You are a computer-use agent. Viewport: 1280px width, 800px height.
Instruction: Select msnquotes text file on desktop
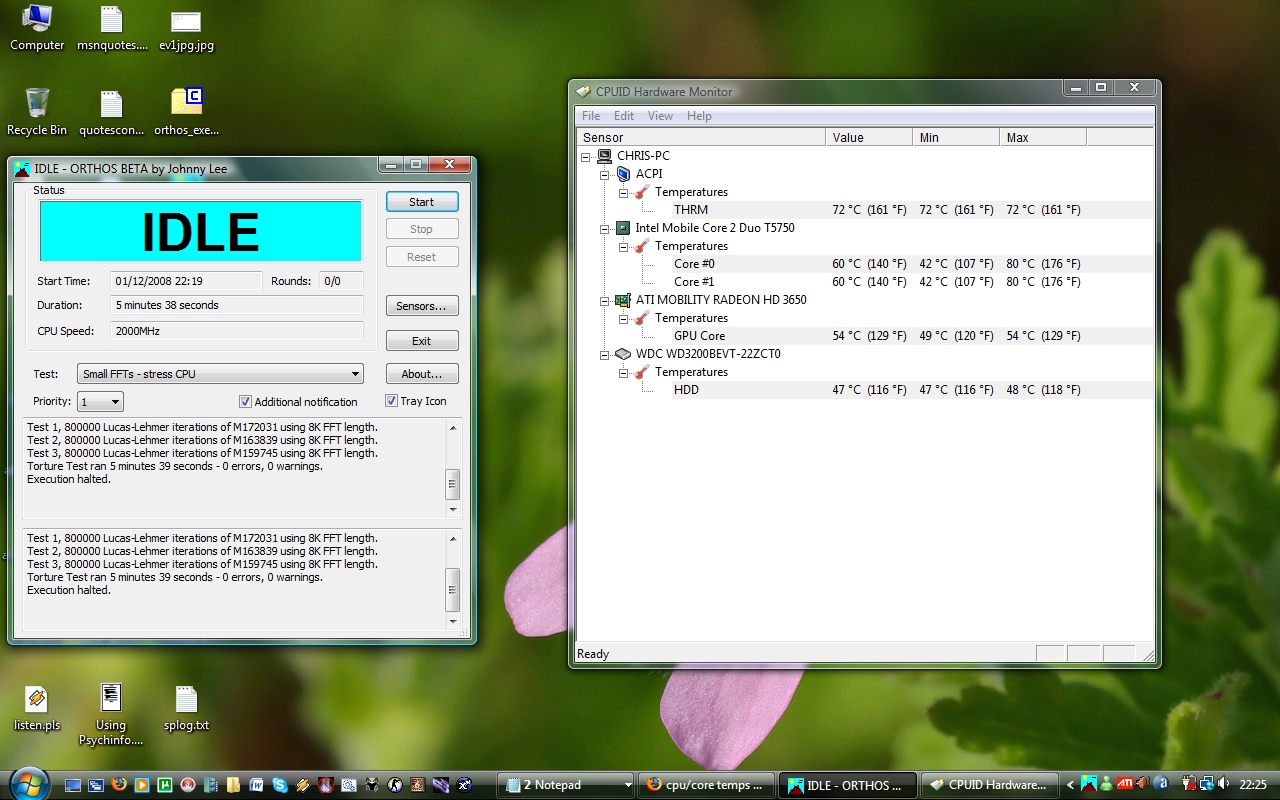(x=112, y=28)
